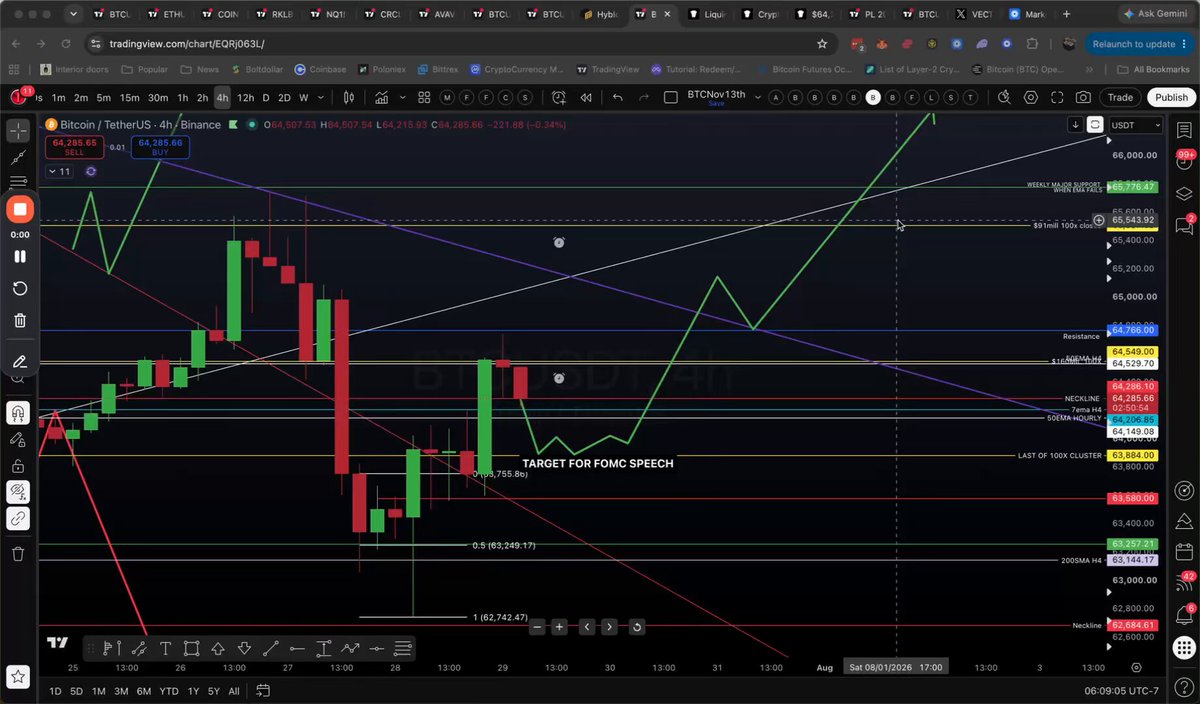
Task: Take a chart snapshot with the camera icon
Action: 1083,97
